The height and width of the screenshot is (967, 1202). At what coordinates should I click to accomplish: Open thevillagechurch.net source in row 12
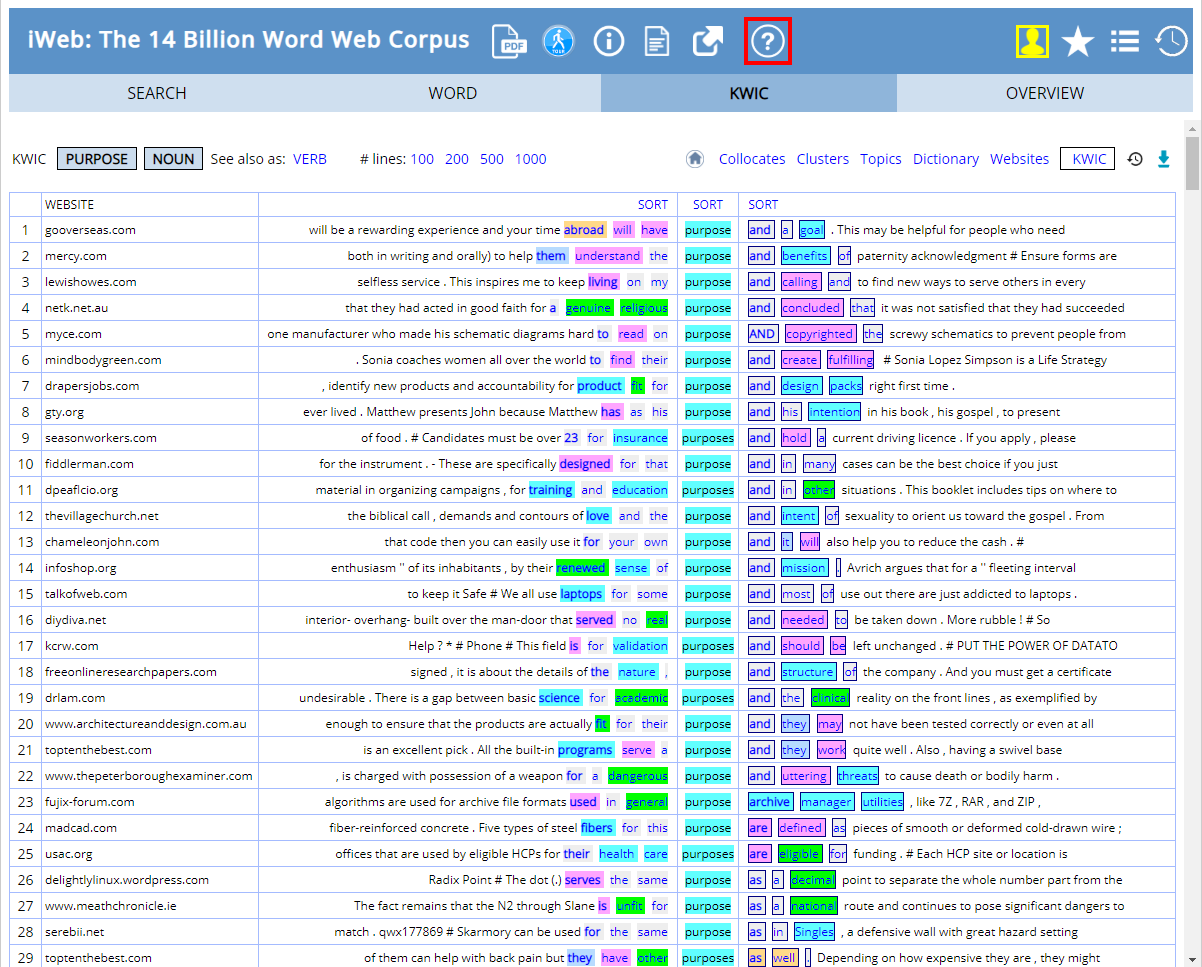[102, 516]
